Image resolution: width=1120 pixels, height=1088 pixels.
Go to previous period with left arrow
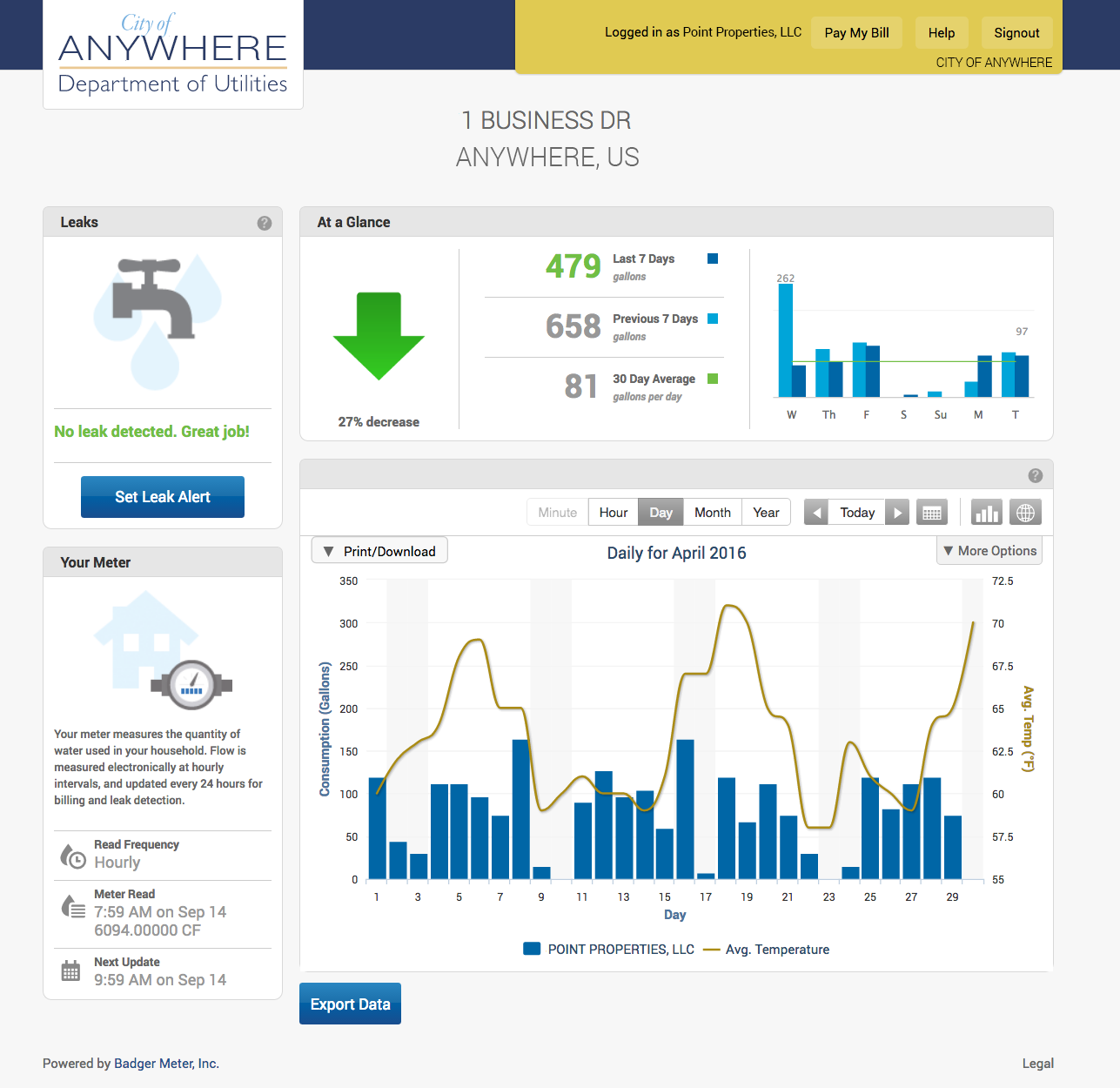(x=816, y=513)
